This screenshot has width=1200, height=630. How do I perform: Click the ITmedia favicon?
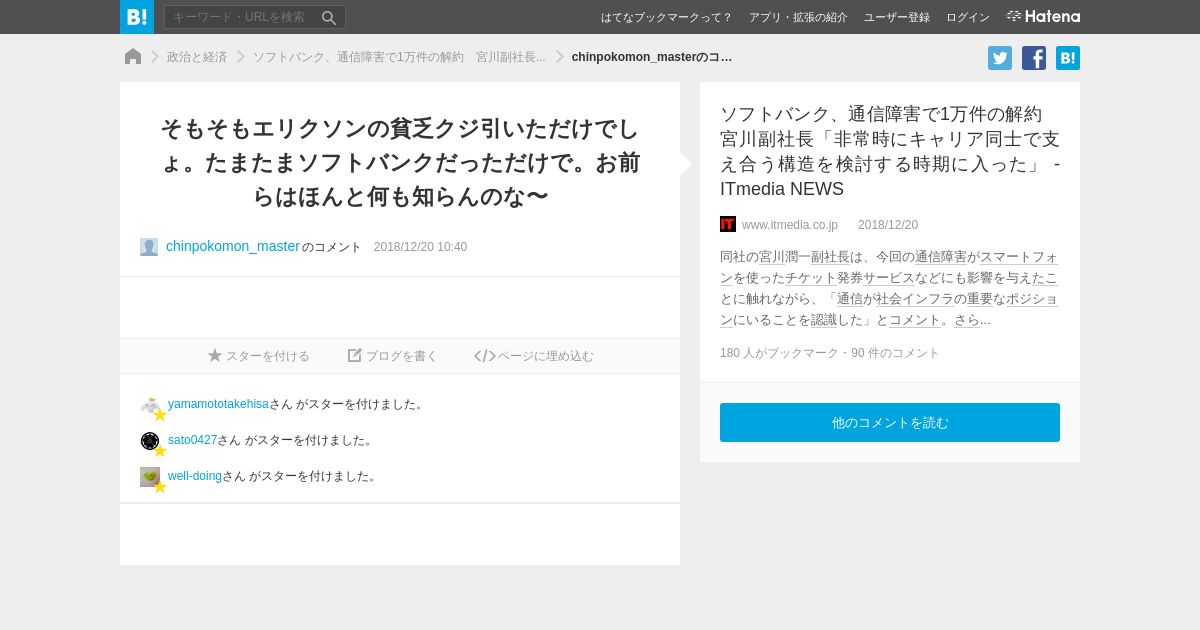point(728,224)
